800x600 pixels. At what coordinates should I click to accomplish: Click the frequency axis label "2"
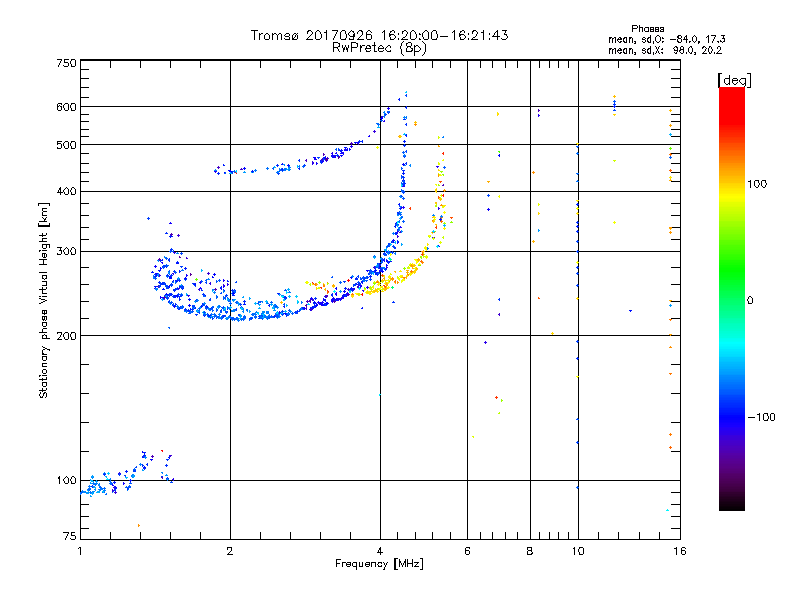(x=230, y=551)
